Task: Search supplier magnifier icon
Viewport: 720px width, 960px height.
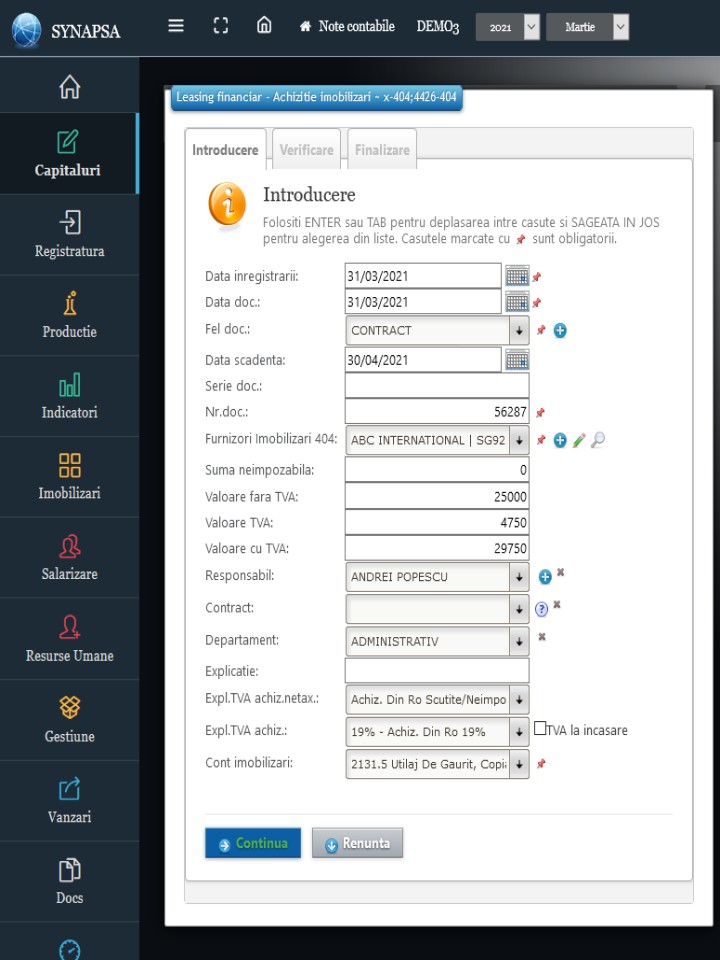Action: [598, 440]
